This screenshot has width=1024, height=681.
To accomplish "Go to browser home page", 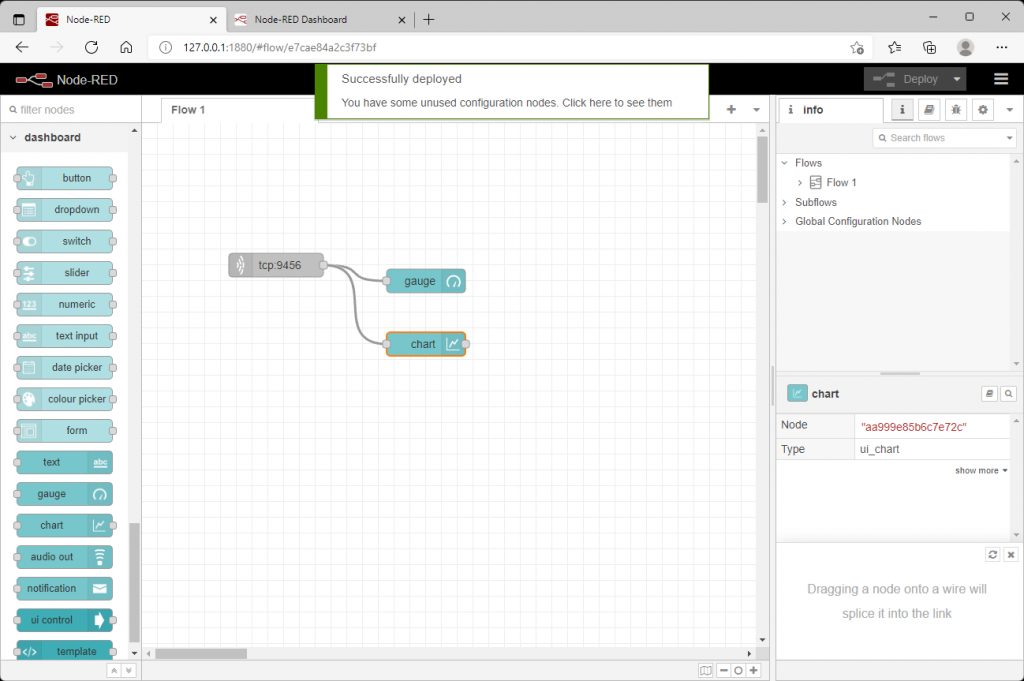I will click(126, 47).
